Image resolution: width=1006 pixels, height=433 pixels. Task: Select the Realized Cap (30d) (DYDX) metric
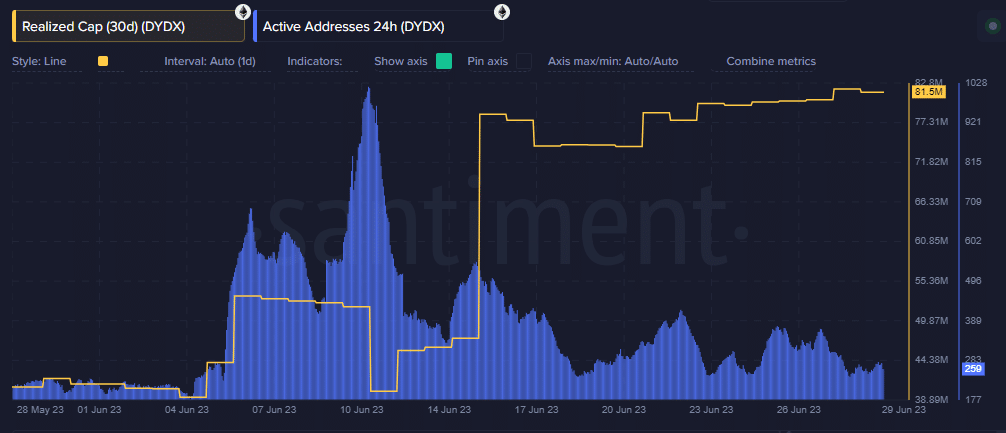[128, 26]
